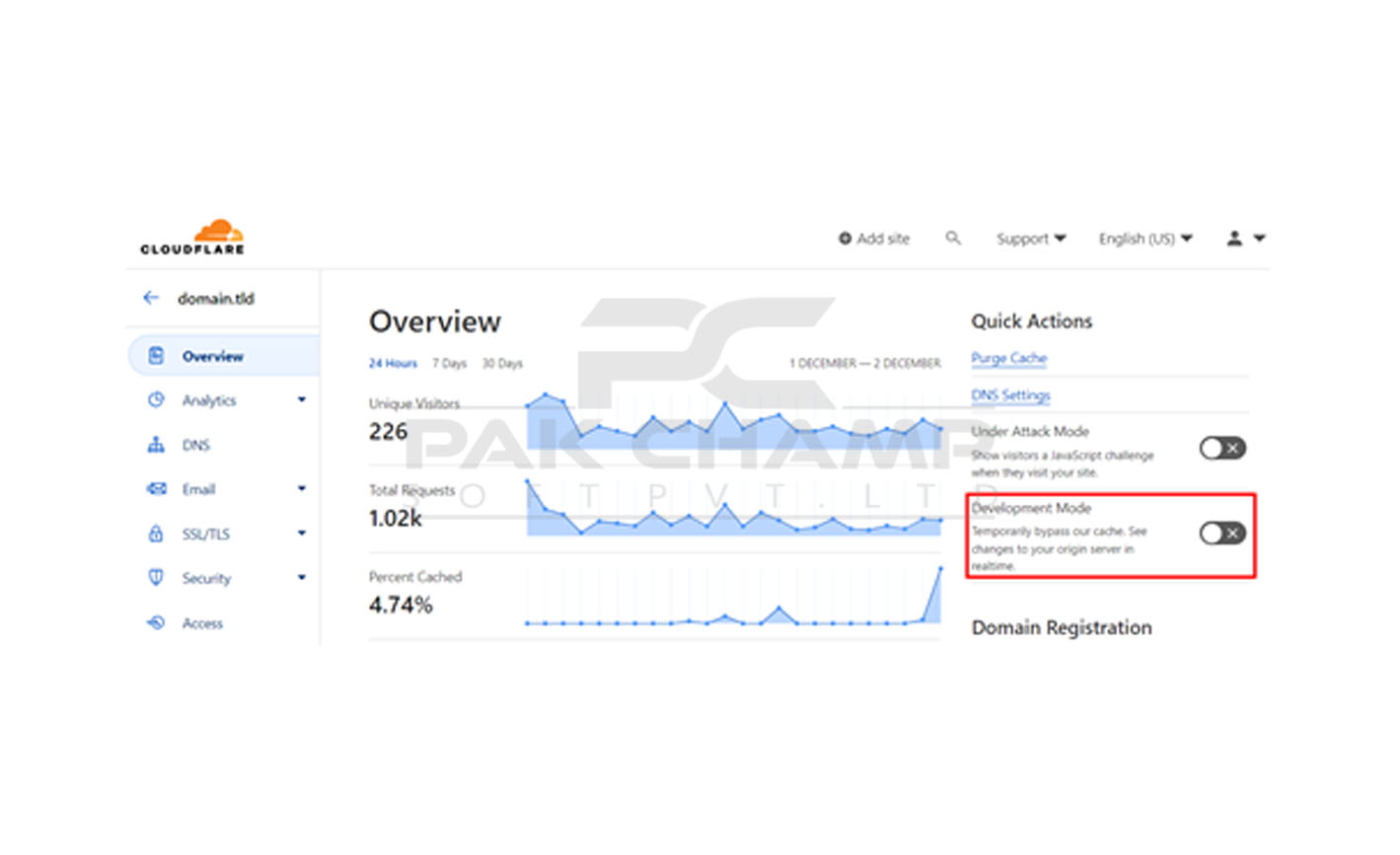
Task: Open Access in the sidebar
Action: [x=202, y=623]
